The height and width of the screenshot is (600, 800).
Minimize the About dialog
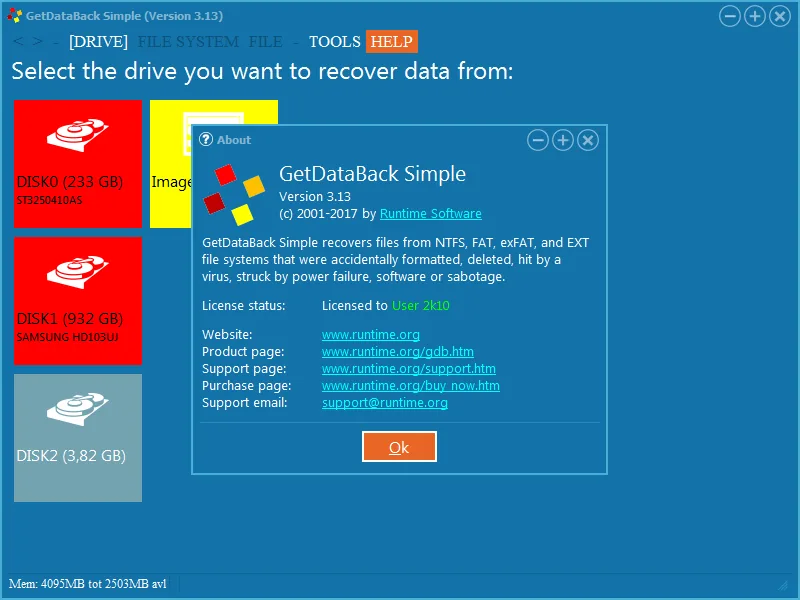click(538, 140)
